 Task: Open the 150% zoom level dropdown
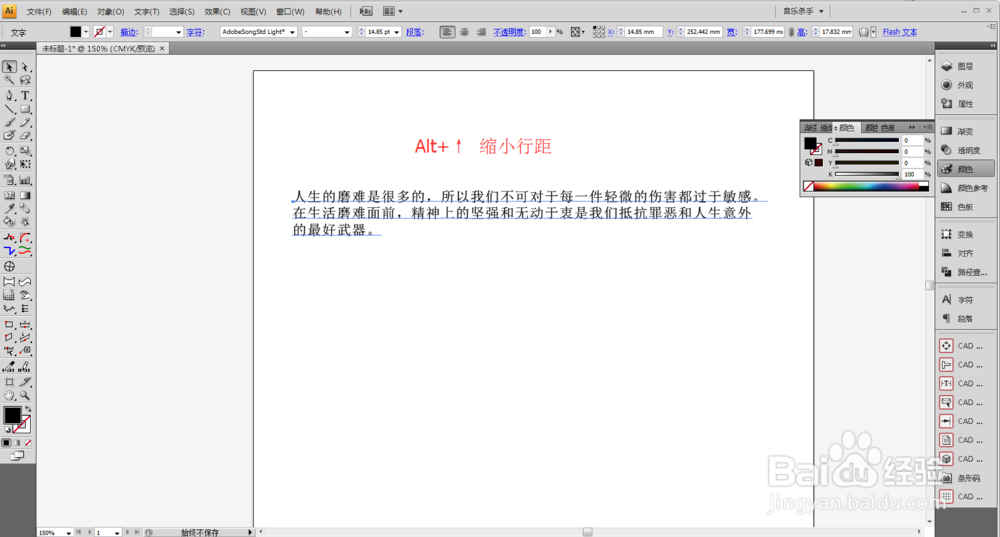click(68, 533)
